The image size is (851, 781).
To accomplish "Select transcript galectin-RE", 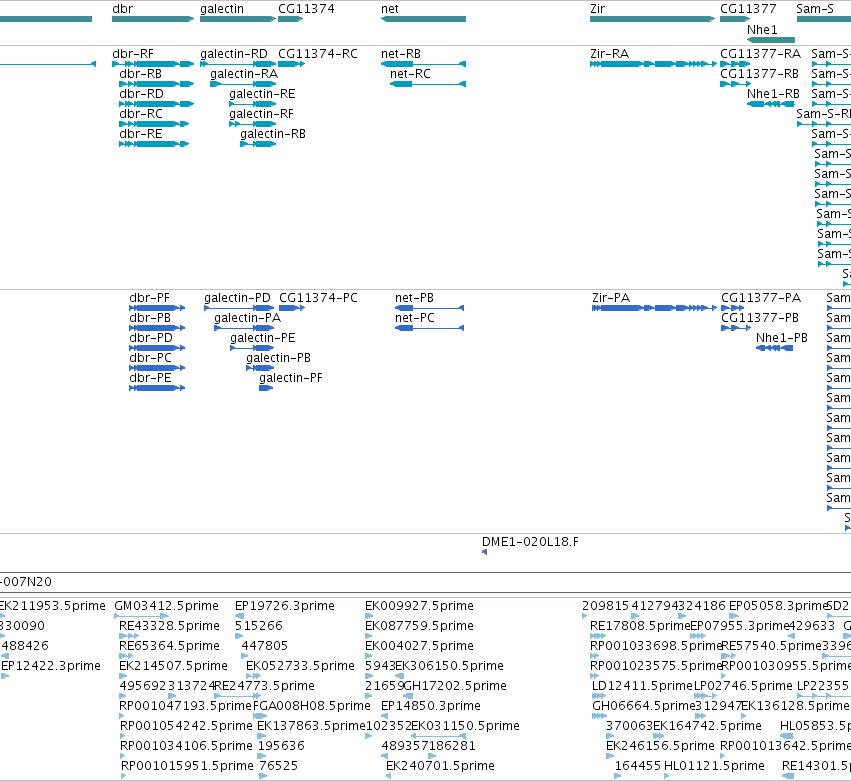I will tap(262, 94).
